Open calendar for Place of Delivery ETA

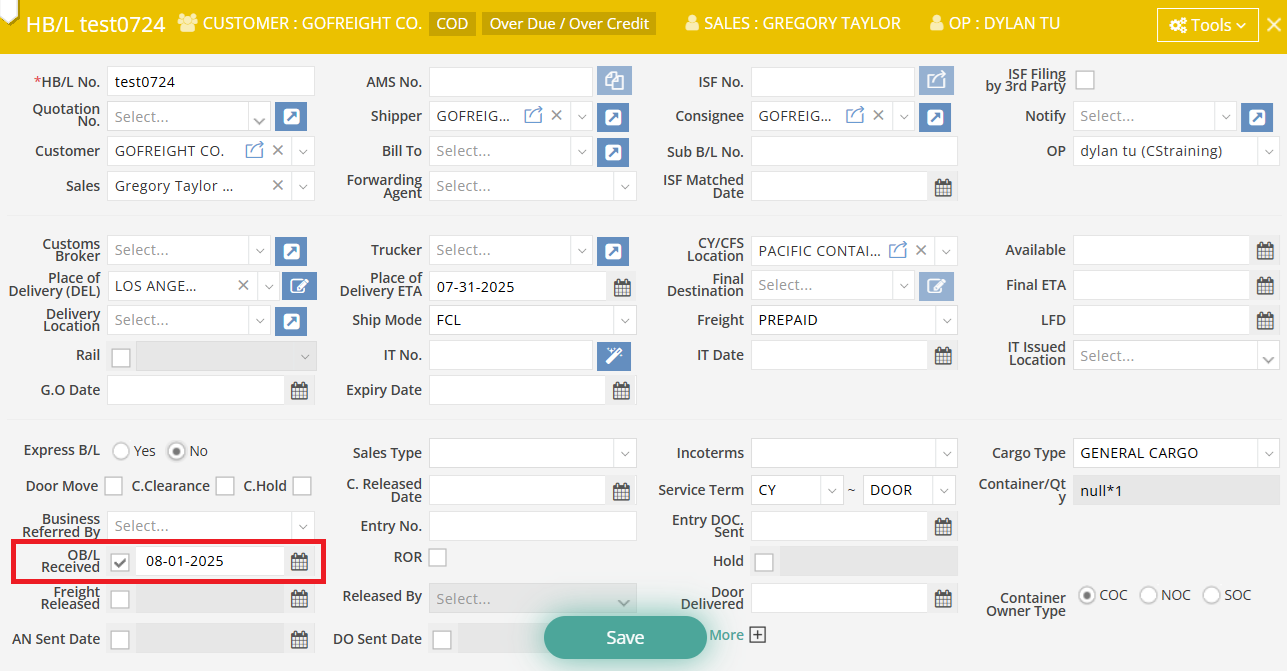(x=622, y=287)
